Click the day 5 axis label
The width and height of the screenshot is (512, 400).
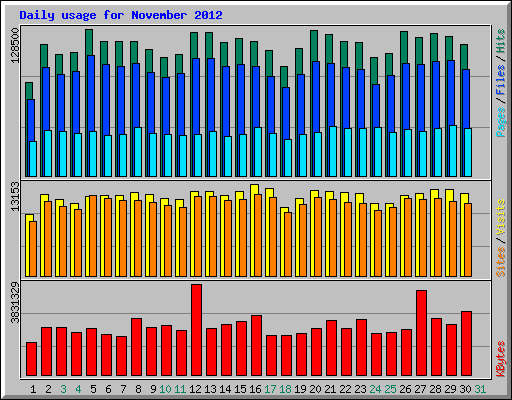93,389
